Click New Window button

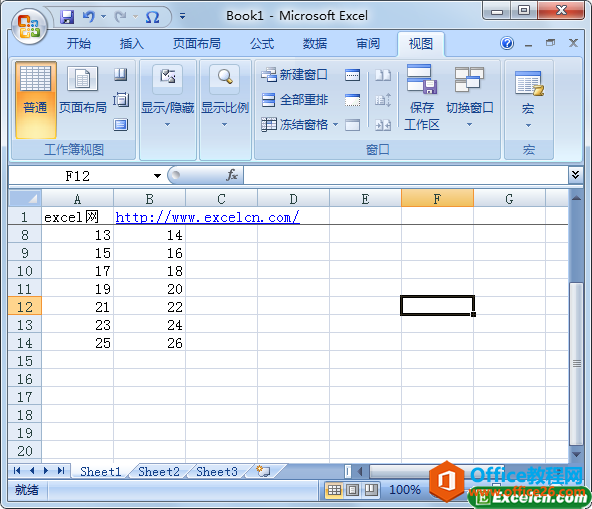coord(294,75)
